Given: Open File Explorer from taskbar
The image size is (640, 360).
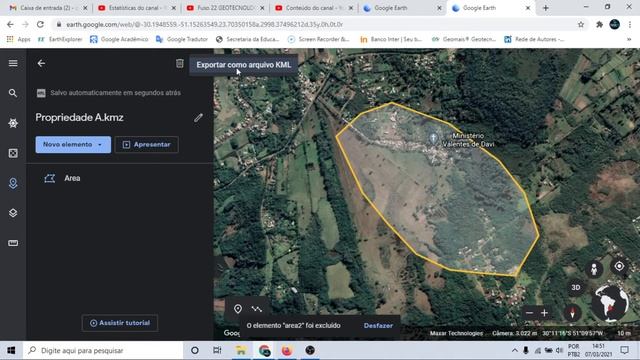Looking at the screenshot, I should click(241, 350).
